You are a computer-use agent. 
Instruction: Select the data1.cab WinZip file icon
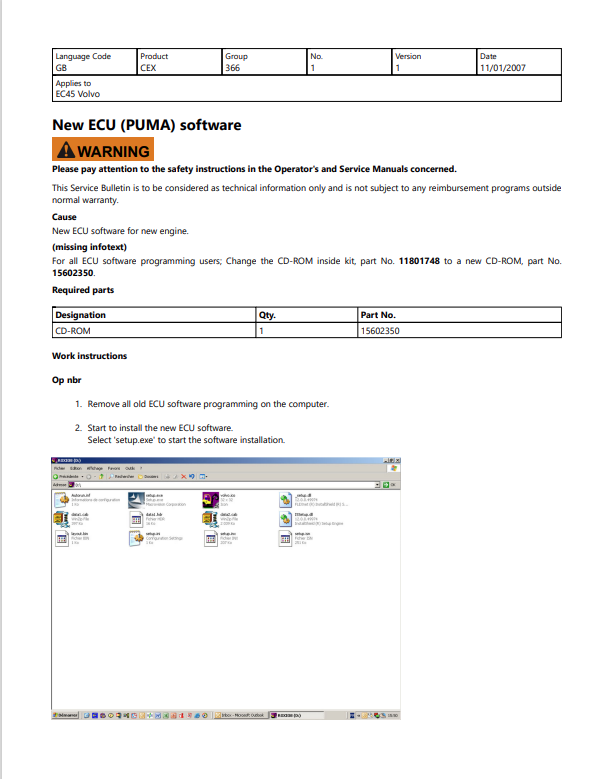tap(62, 519)
